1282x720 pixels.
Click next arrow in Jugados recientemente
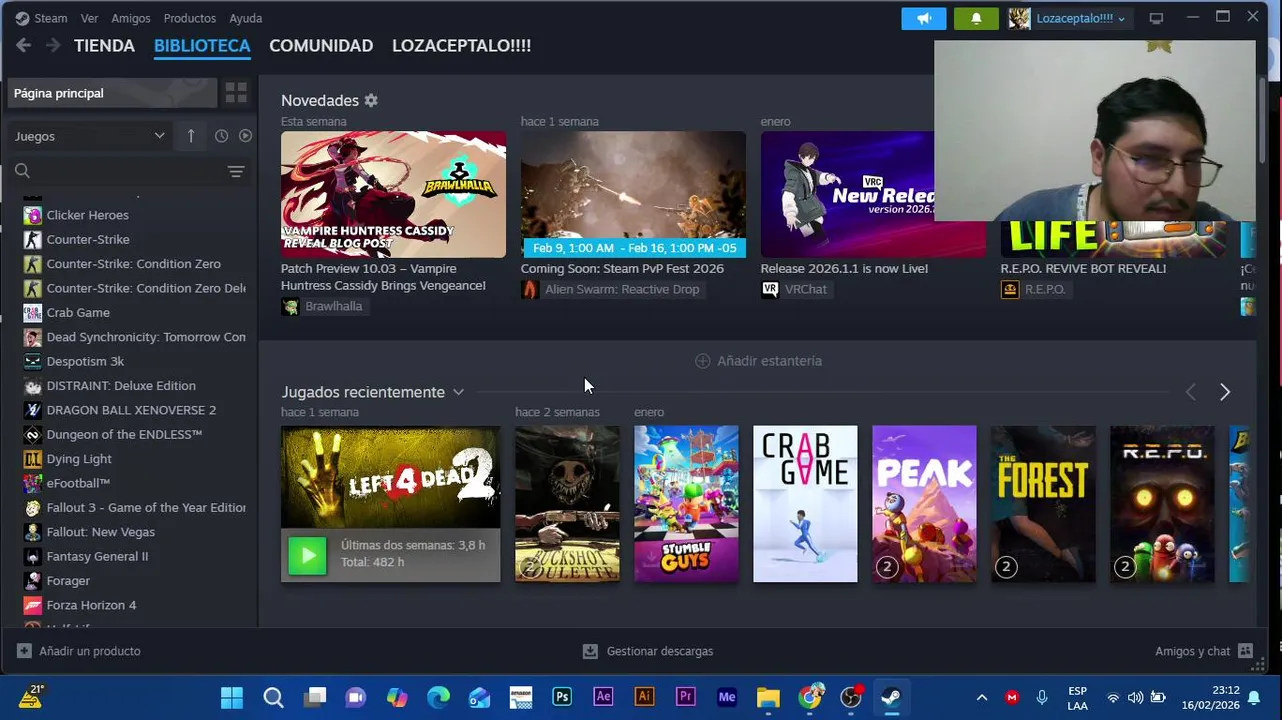point(1225,392)
